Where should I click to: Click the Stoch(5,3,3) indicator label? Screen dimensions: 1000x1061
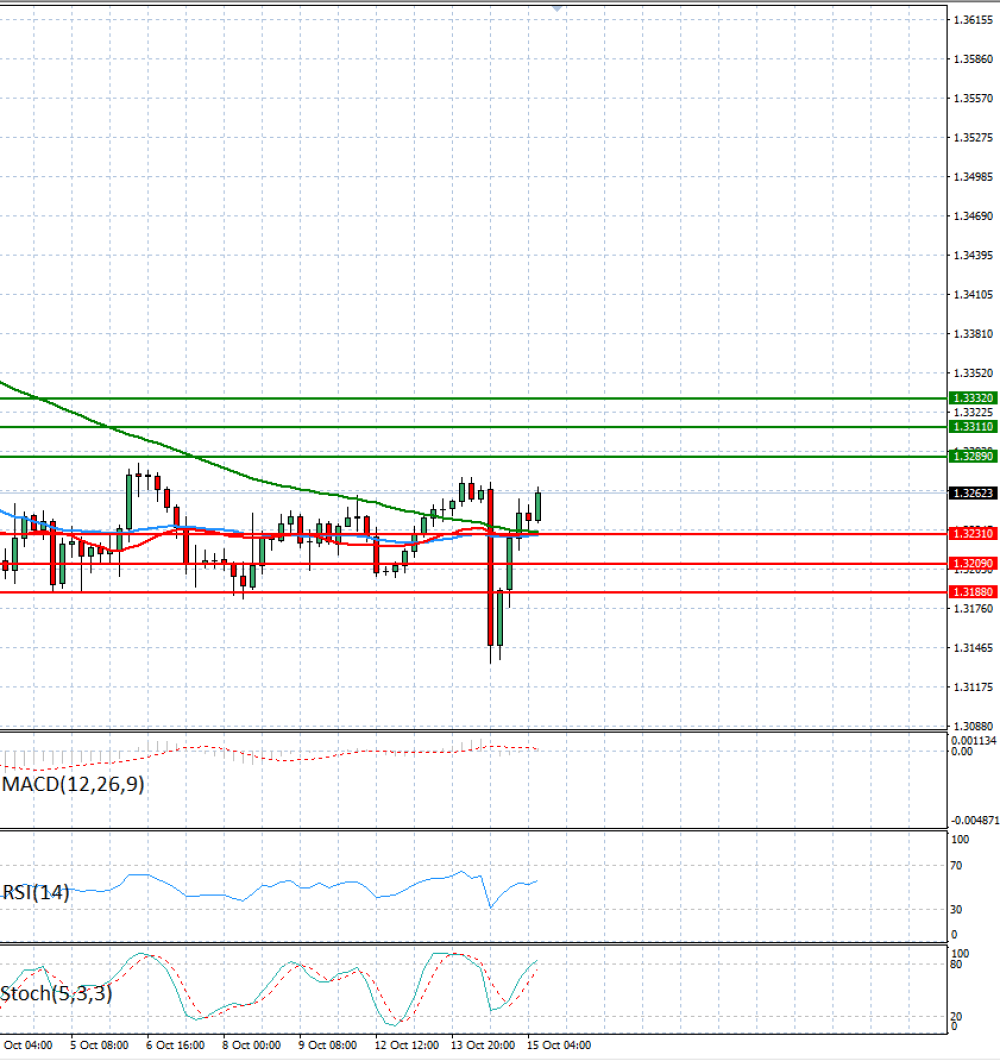[x=56, y=993]
